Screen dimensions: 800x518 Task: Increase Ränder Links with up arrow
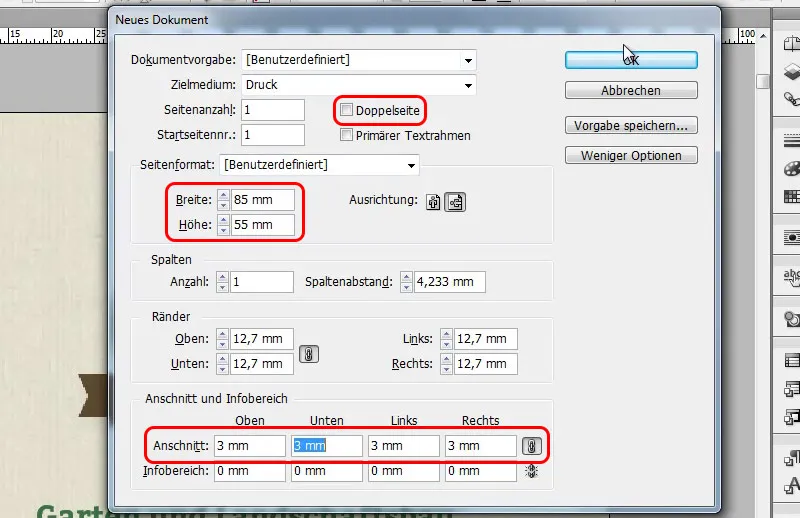click(x=446, y=334)
